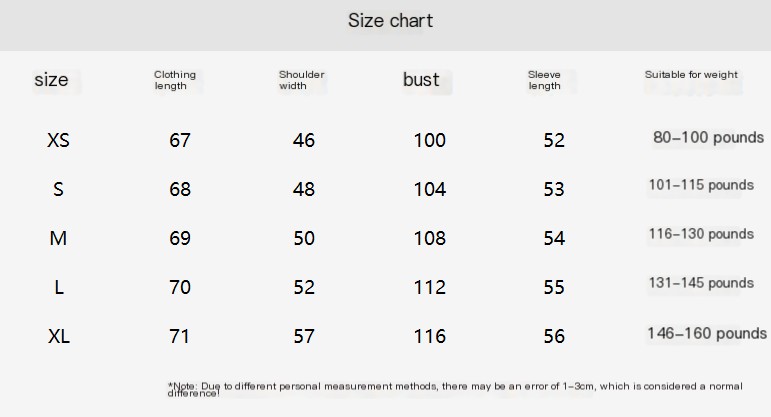The height and width of the screenshot is (417, 771).
Task: Click the Sleeve length column header
Action: [545, 80]
